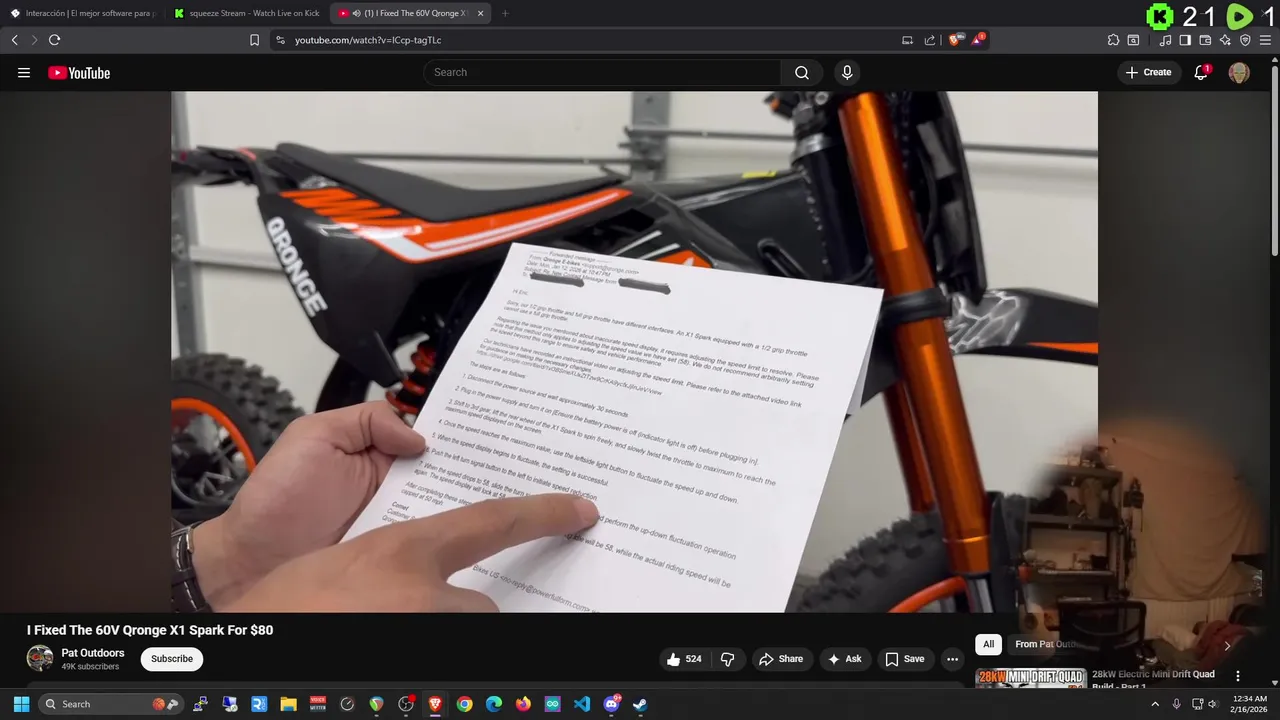Open more actions three-dot menu below video
1280x720 pixels.
tap(953, 659)
